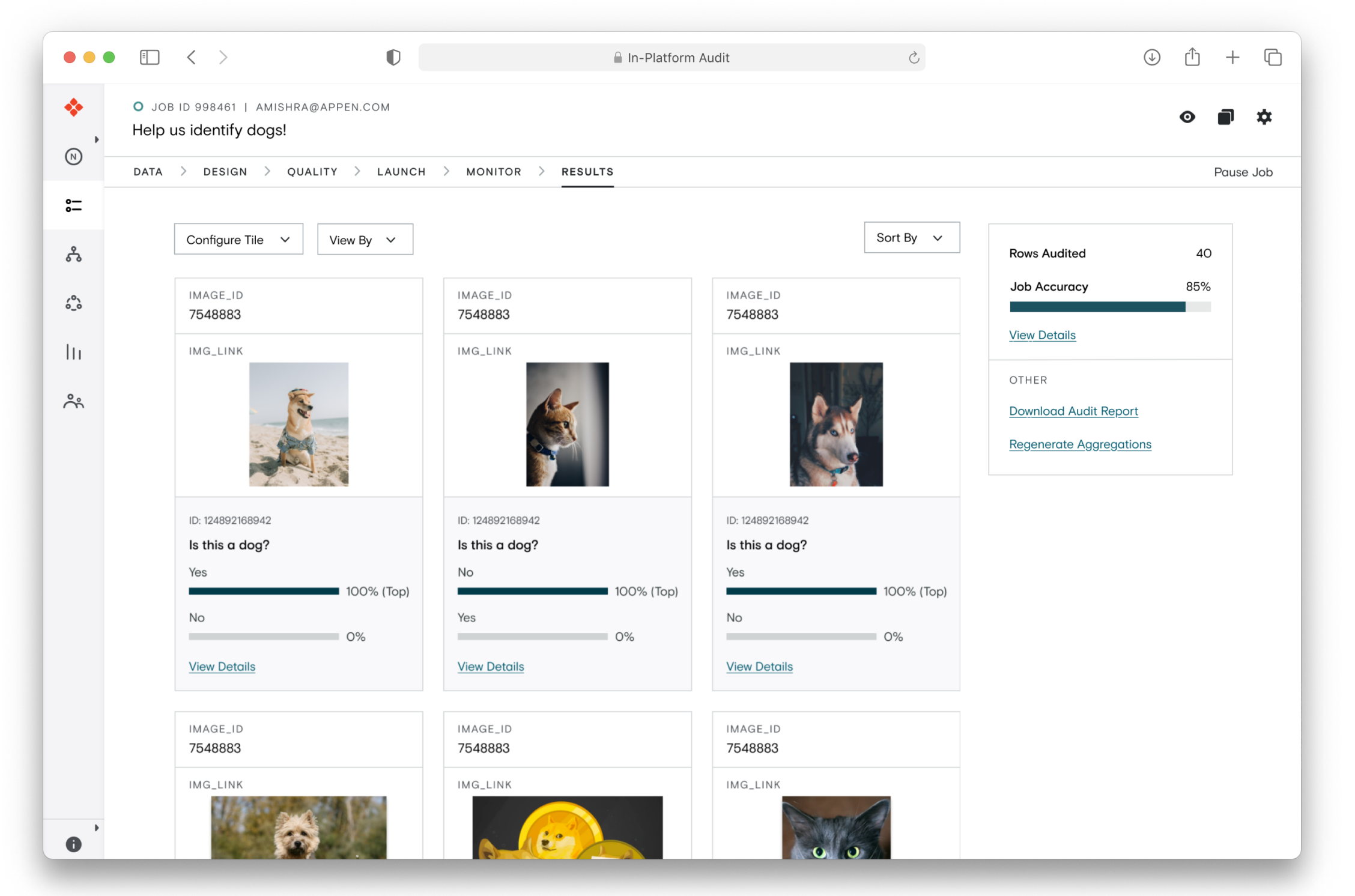Click the "Help us identify dogs!" title
Viewport: 1355px width, 896px height.
[x=209, y=130]
